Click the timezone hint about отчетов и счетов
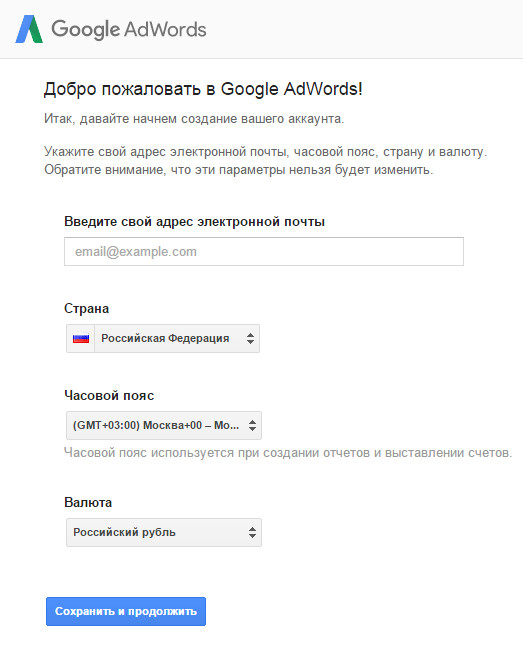The width and height of the screenshot is (523, 645). tap(288, 453)
